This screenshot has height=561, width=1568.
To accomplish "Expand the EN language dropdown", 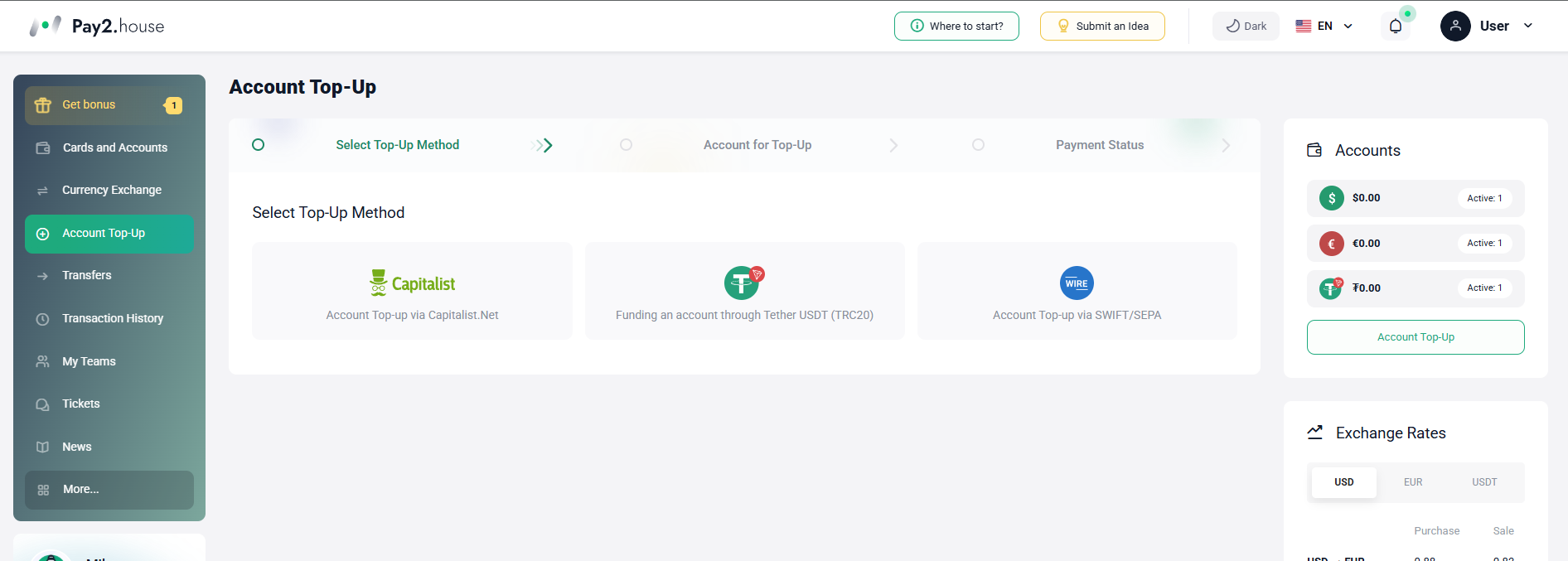I will coord(1348,26).
